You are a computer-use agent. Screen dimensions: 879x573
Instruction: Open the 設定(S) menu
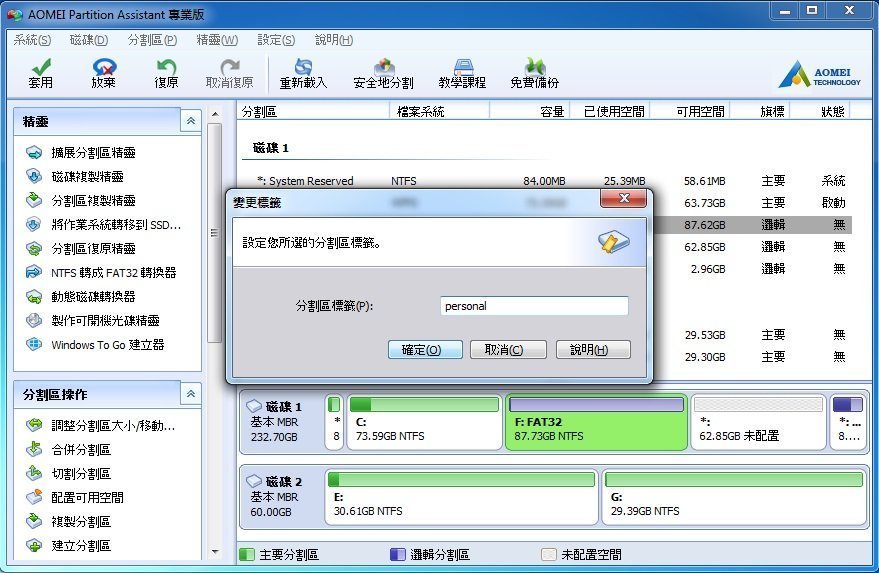tap(276, 40)
